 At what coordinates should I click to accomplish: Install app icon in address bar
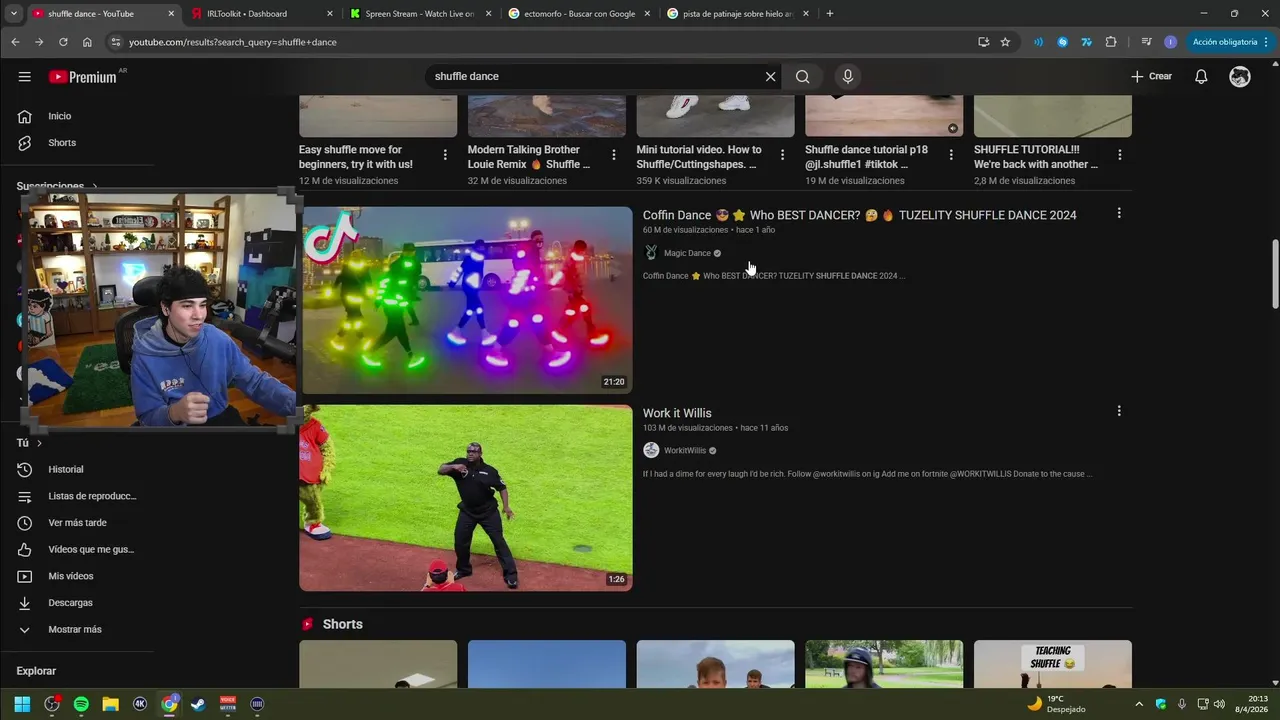click(x=983, y=42)
